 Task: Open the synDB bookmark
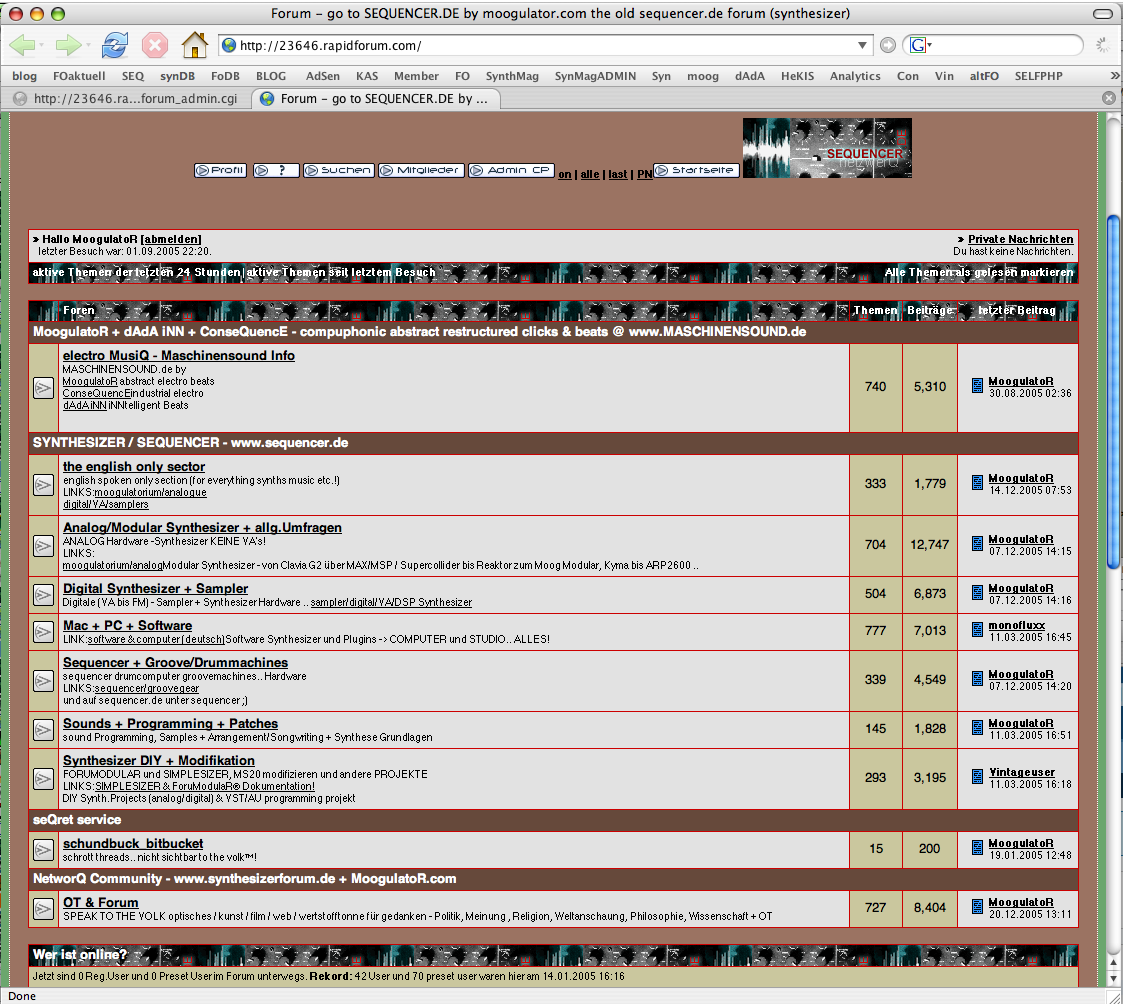[178, 76]
